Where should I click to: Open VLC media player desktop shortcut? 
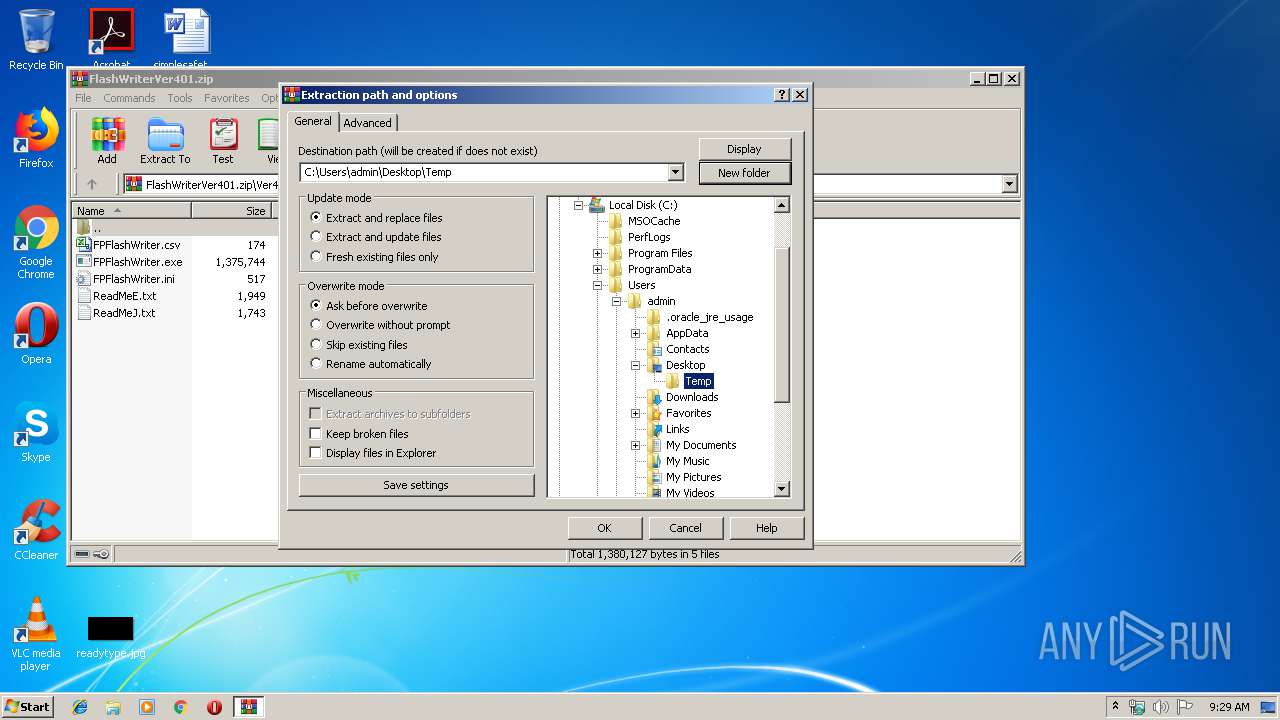click(36, 635)
